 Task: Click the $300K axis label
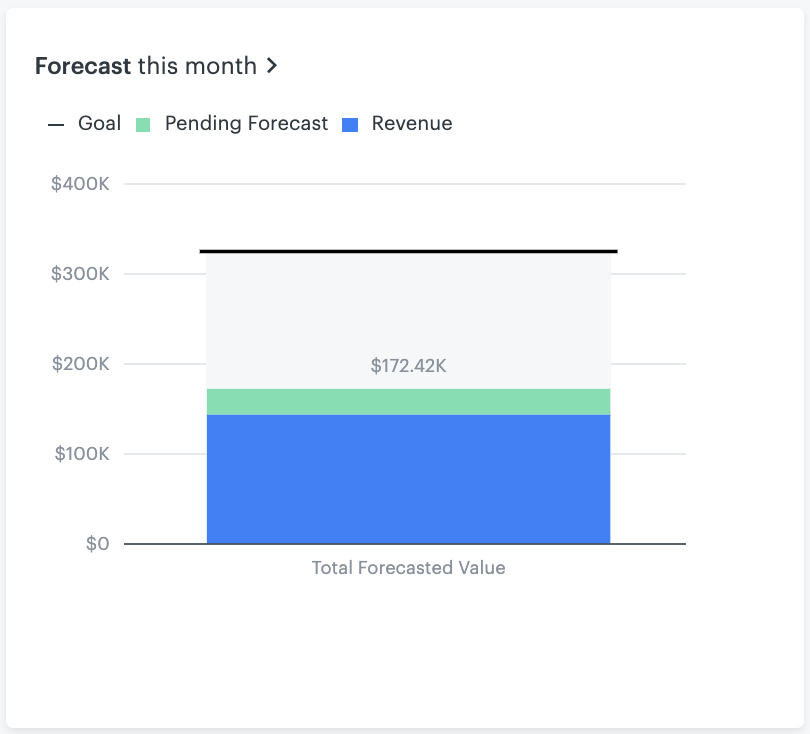tap(80, 273)
